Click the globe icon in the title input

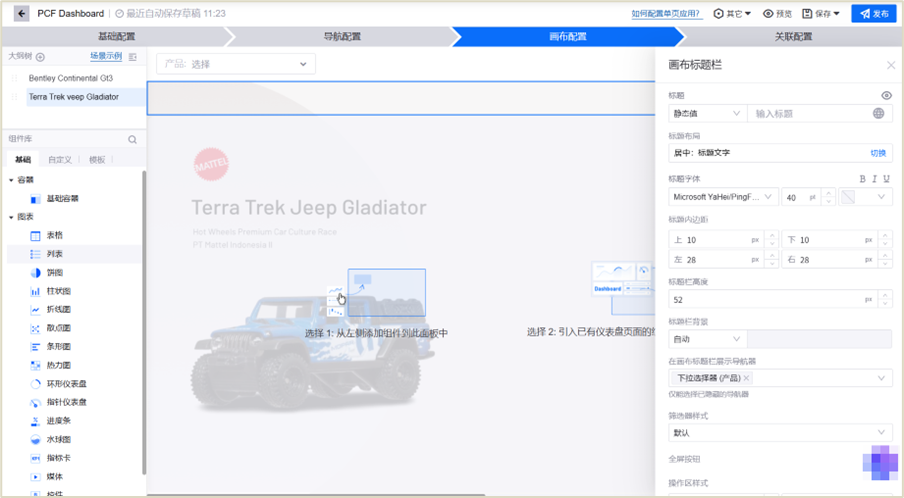click(879, 114)
